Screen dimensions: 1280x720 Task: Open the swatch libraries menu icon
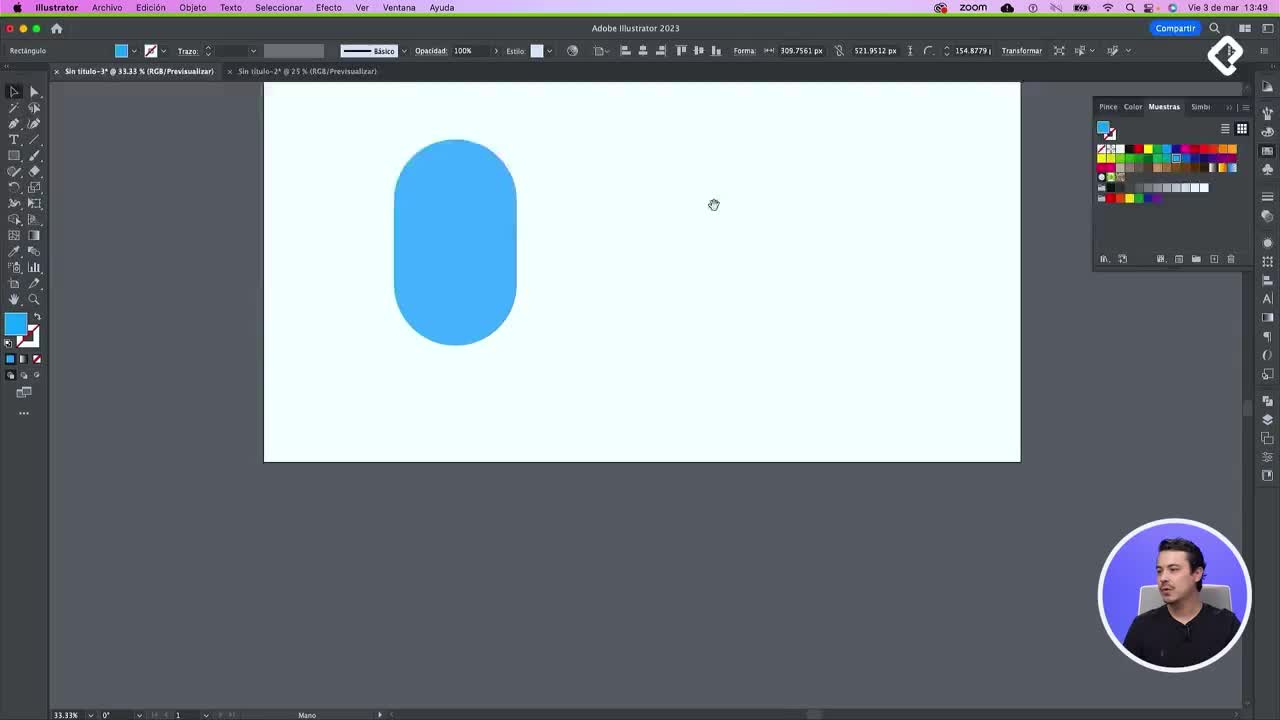click(1104, 259)
